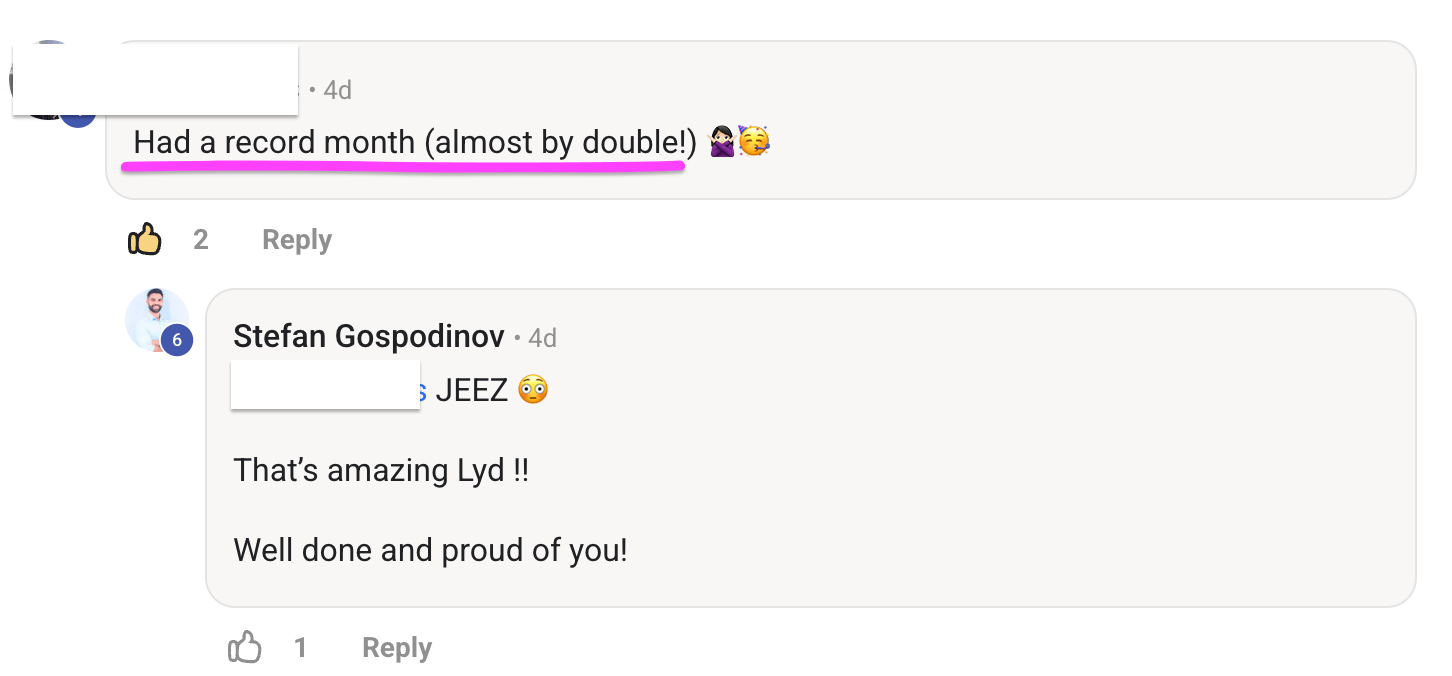Open Stefan Gospodinov's profile via his name
The width and height of the screenshot is (1452, 676).
369,337
